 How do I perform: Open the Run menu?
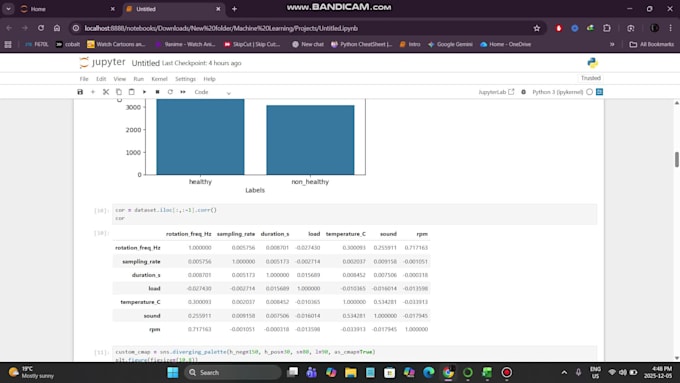(138, 79)
